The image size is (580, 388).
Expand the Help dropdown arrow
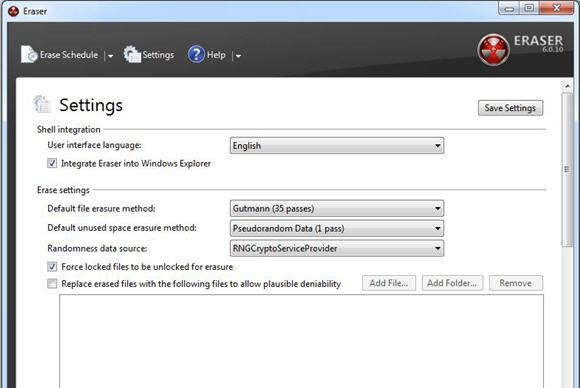pyautogui.click(x=238, y=56)
